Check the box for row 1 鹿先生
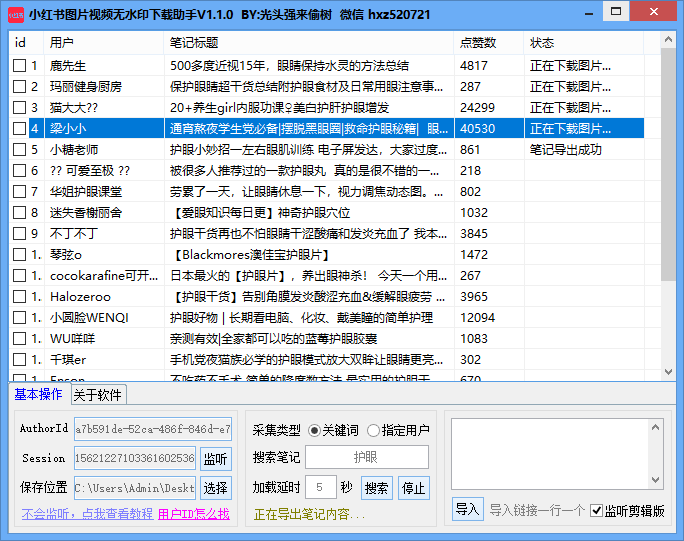 point(20,65)
